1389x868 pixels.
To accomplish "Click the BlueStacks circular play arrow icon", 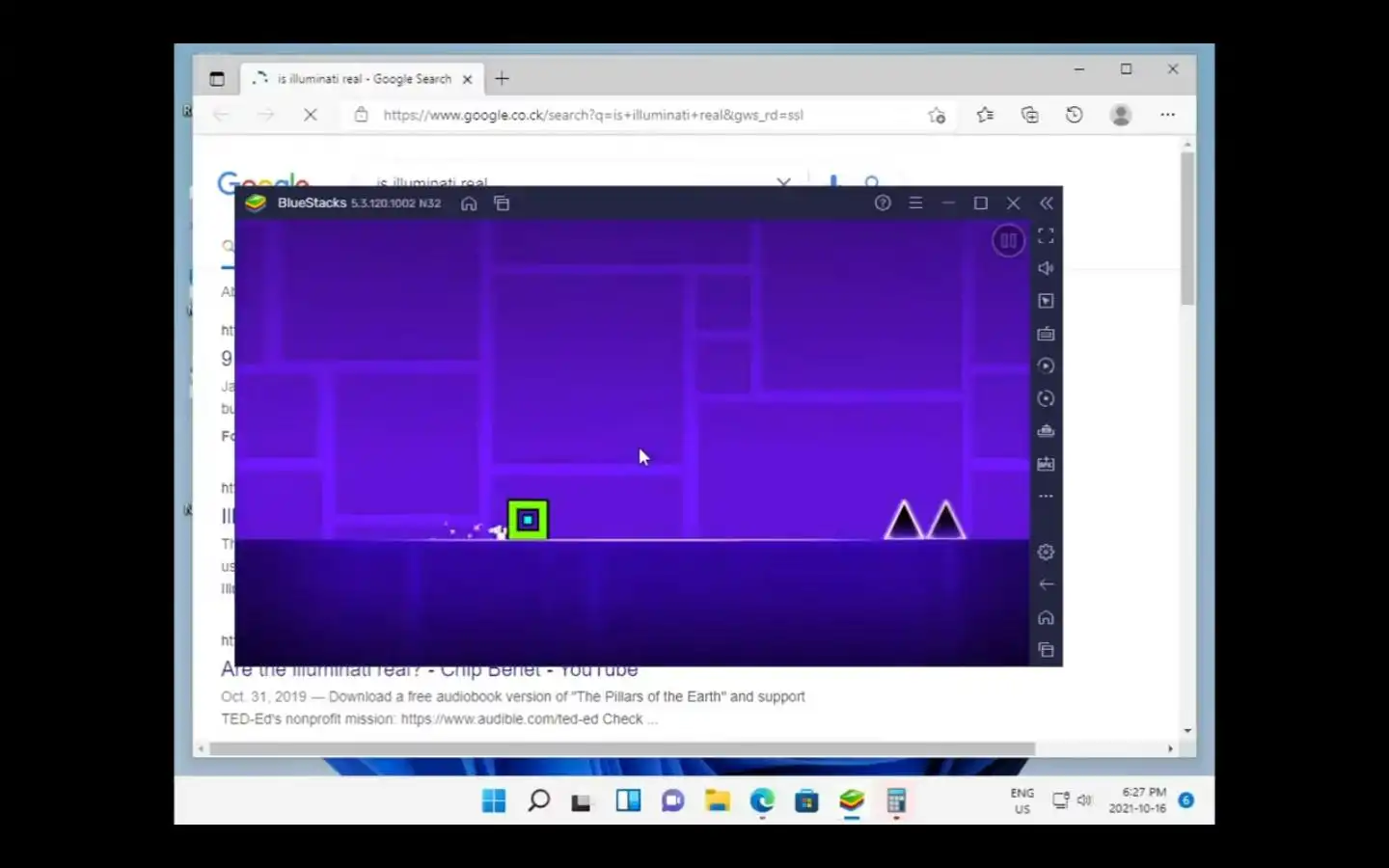I will point(1046,366).
